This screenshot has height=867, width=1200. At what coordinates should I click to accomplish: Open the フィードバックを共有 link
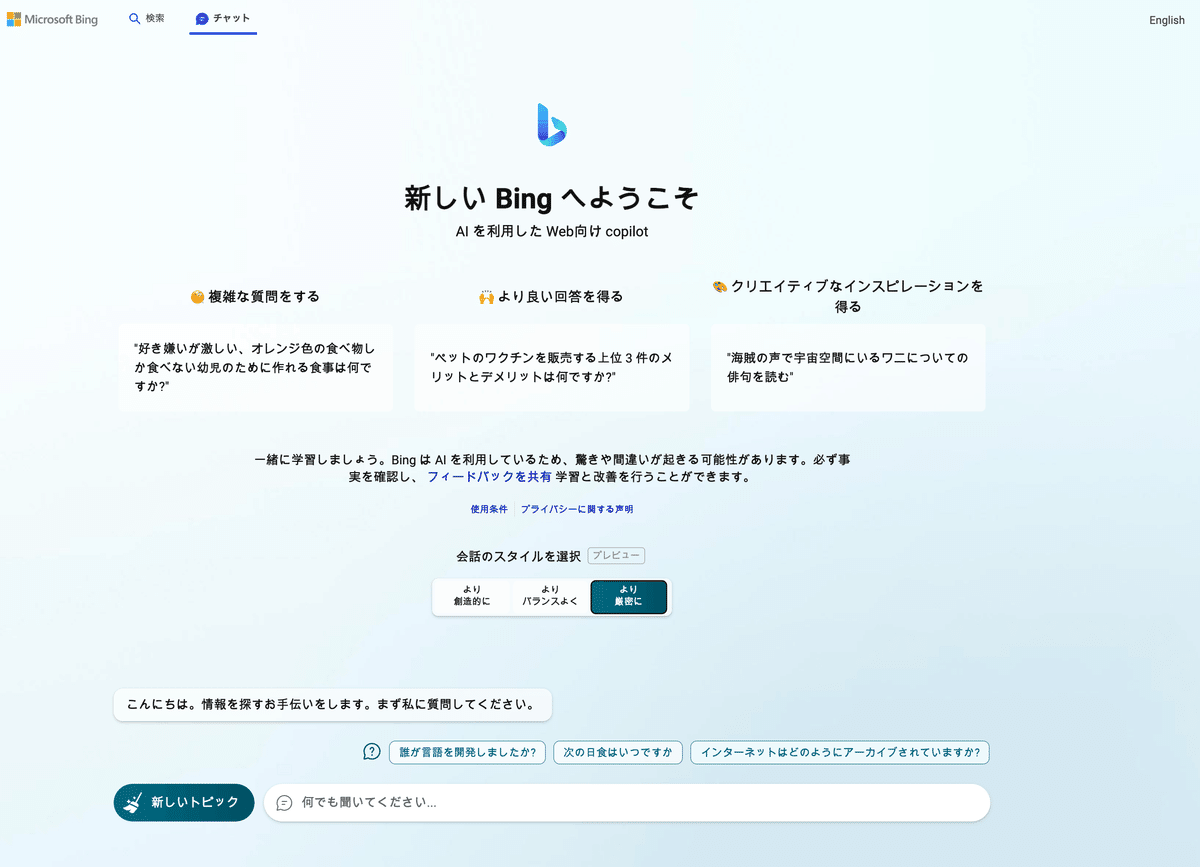(489, 477)
